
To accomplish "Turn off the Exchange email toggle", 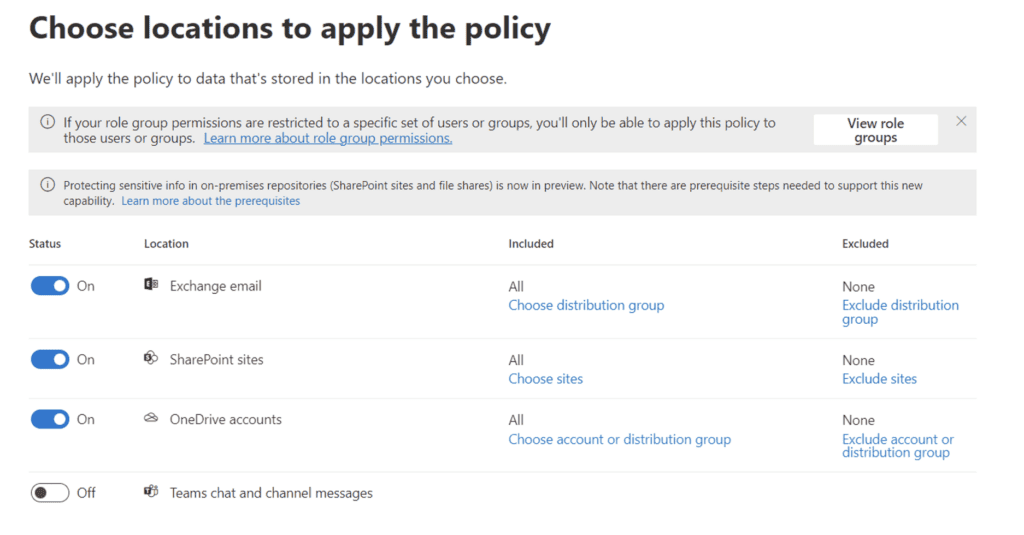I will coord(50,286).
